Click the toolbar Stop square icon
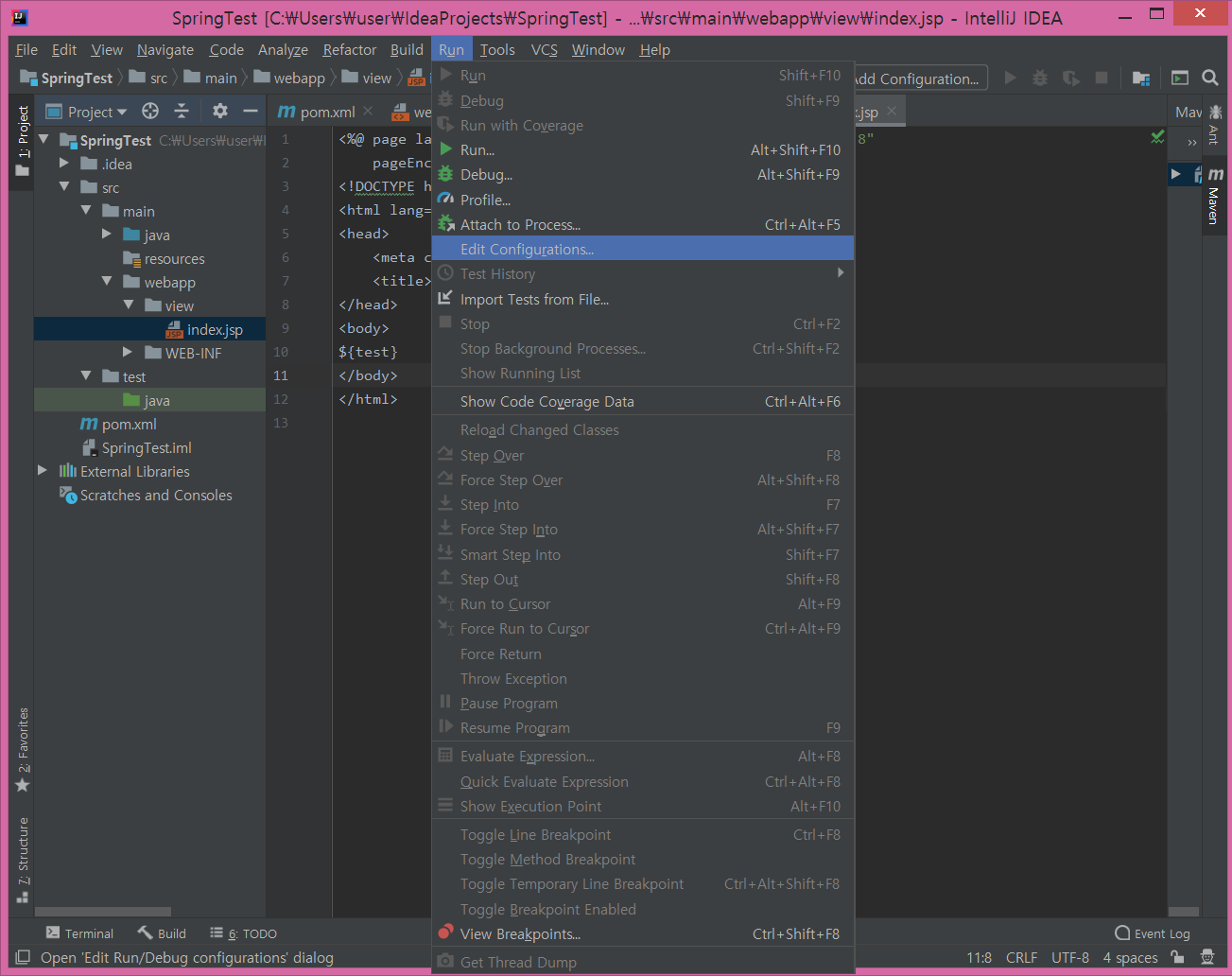 tap(1102, 78)
